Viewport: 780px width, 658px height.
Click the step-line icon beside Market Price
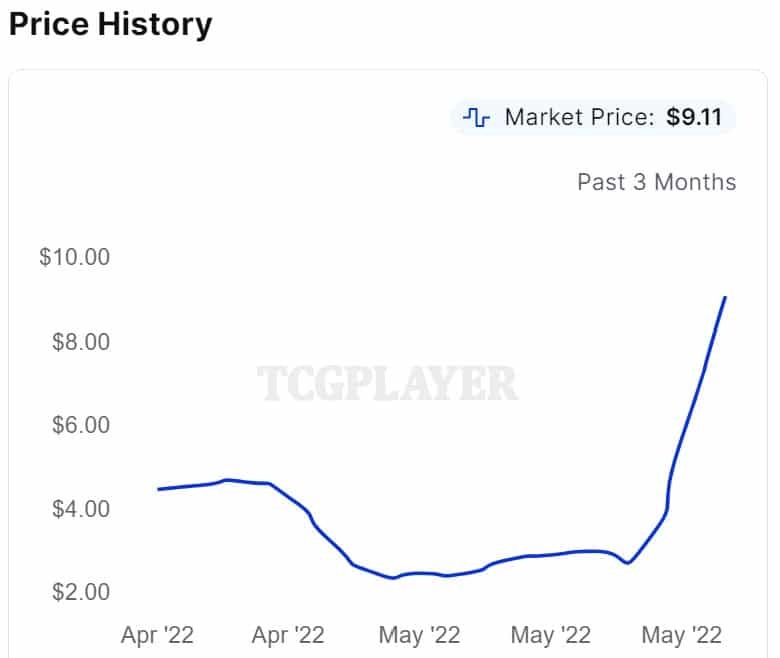pyautogui.click(x=476, y=118)
